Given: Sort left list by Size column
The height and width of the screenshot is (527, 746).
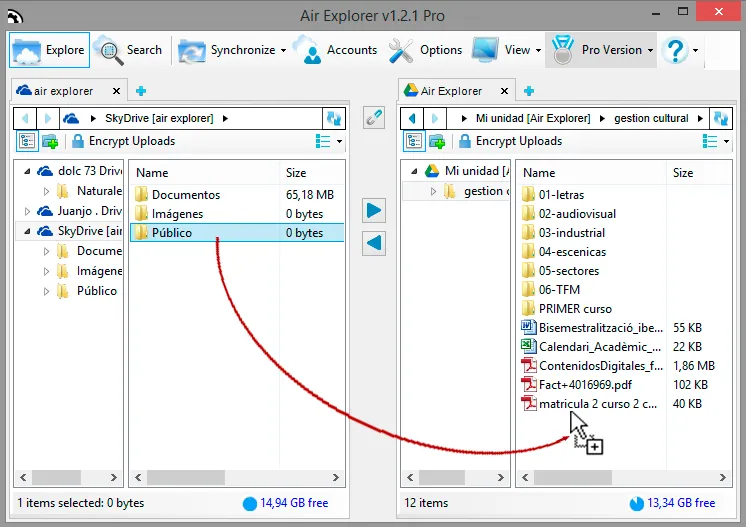Looking at the screenshot, I should pyautogui.click(x=312, y=173).
